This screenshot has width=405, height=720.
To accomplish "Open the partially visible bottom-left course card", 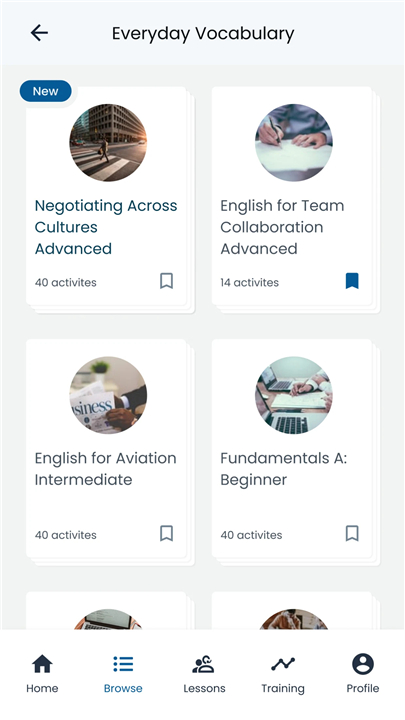I will point(107,611).
